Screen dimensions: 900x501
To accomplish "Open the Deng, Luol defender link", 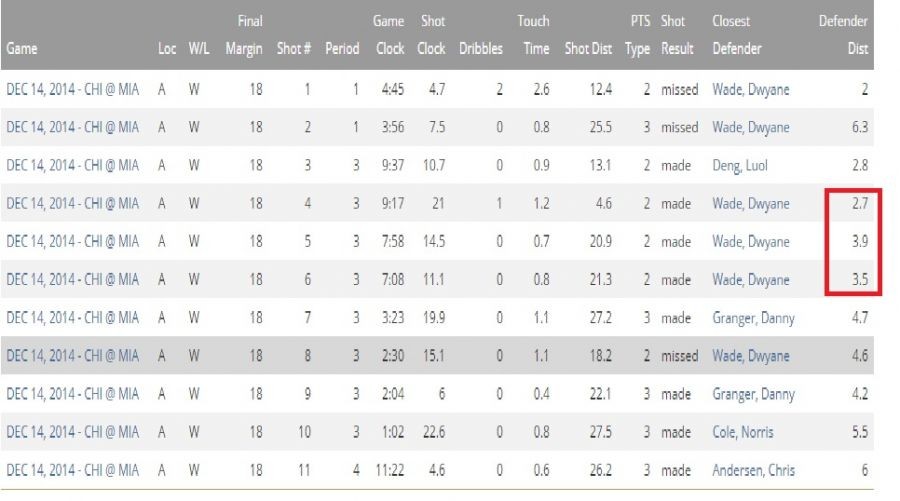I will 739,166.
